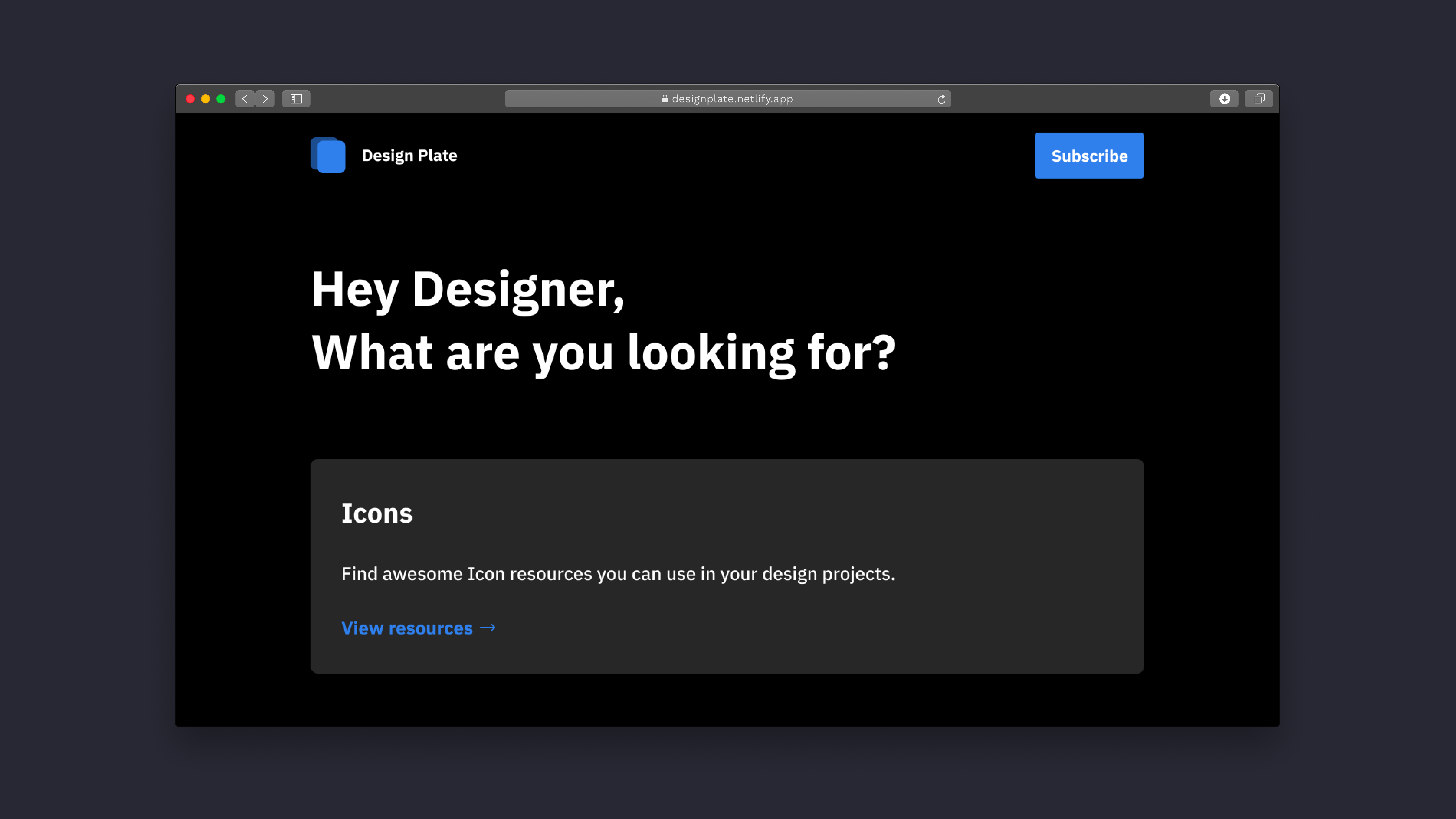Show all tabs with the tab overview icon

tap(1259, 99)
